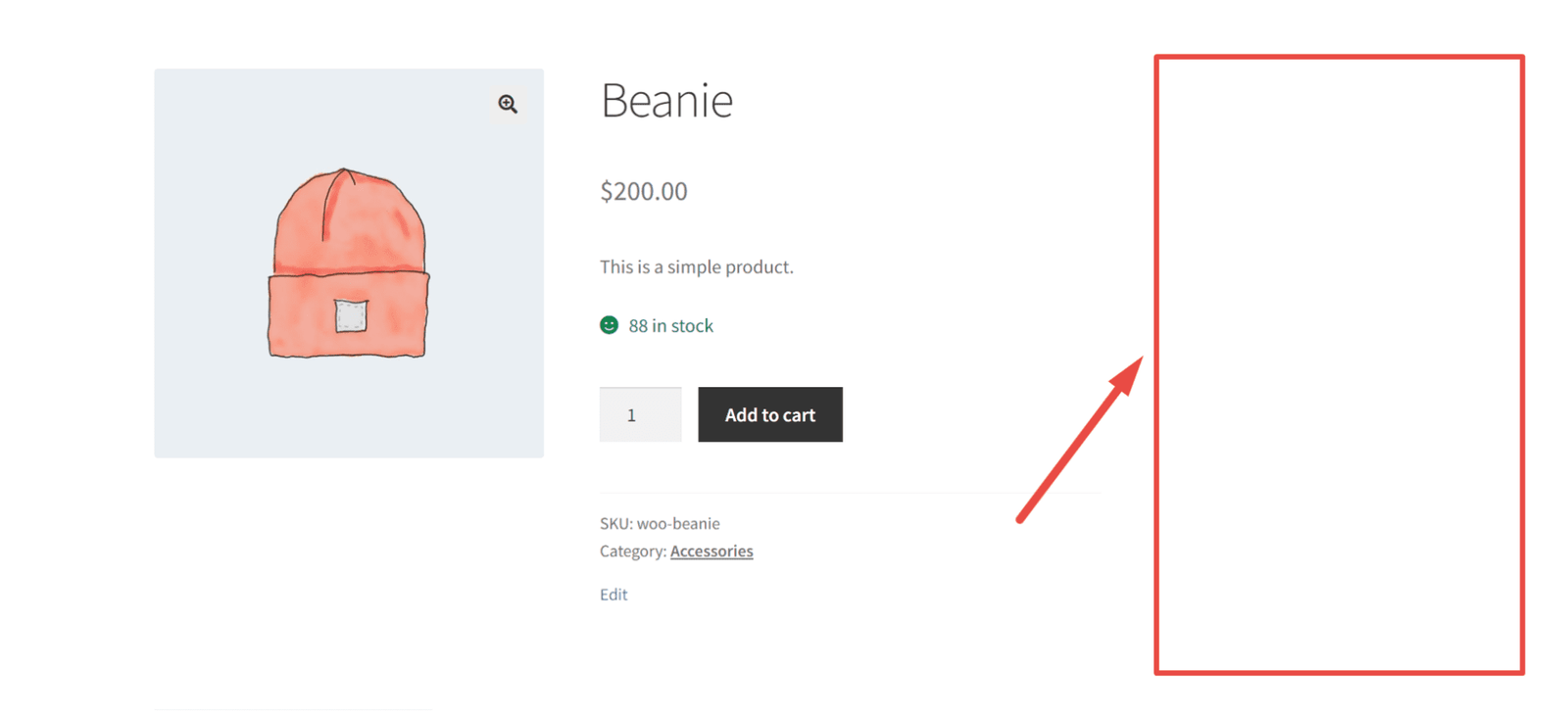Screen dimensions: 1568x717
Task: Click the "Category:" label
Action: tap(632, 551)
